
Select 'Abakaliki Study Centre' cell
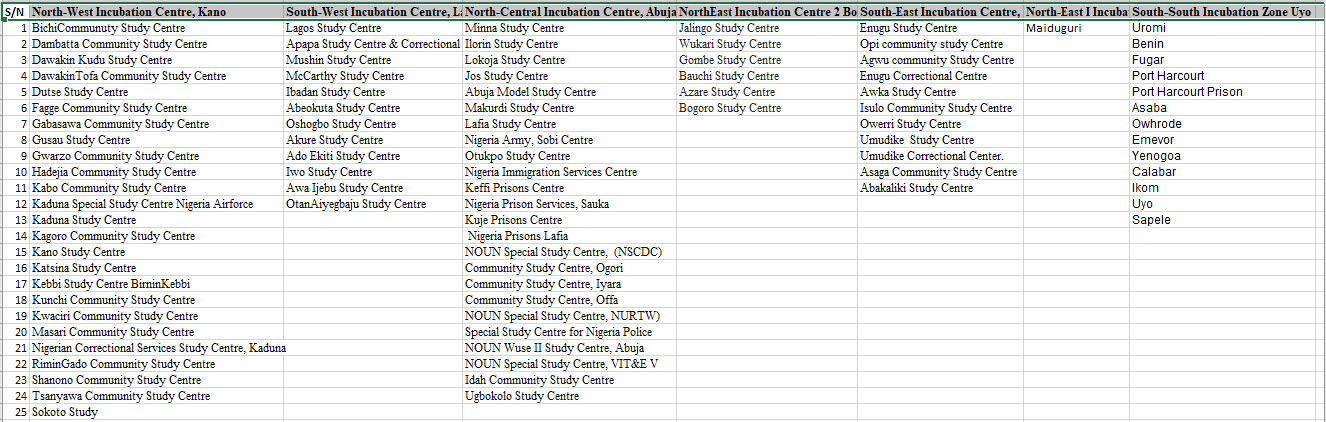(x=940, y=188)
